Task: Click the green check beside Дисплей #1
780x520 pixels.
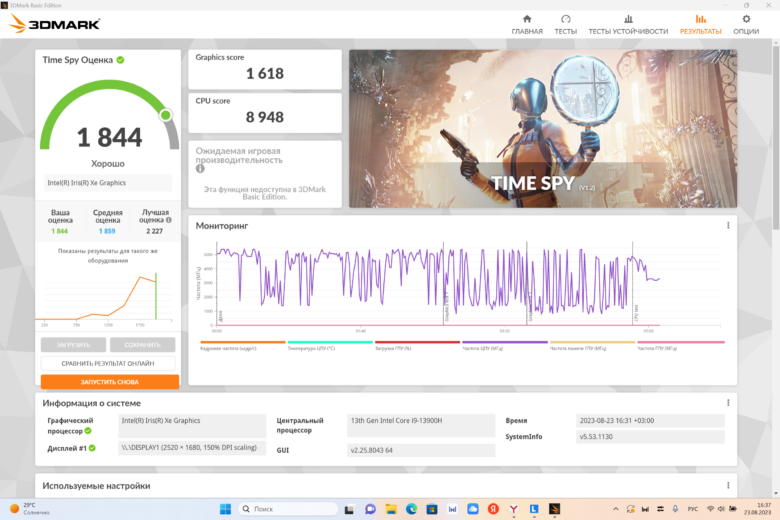Action: point(92,448)
